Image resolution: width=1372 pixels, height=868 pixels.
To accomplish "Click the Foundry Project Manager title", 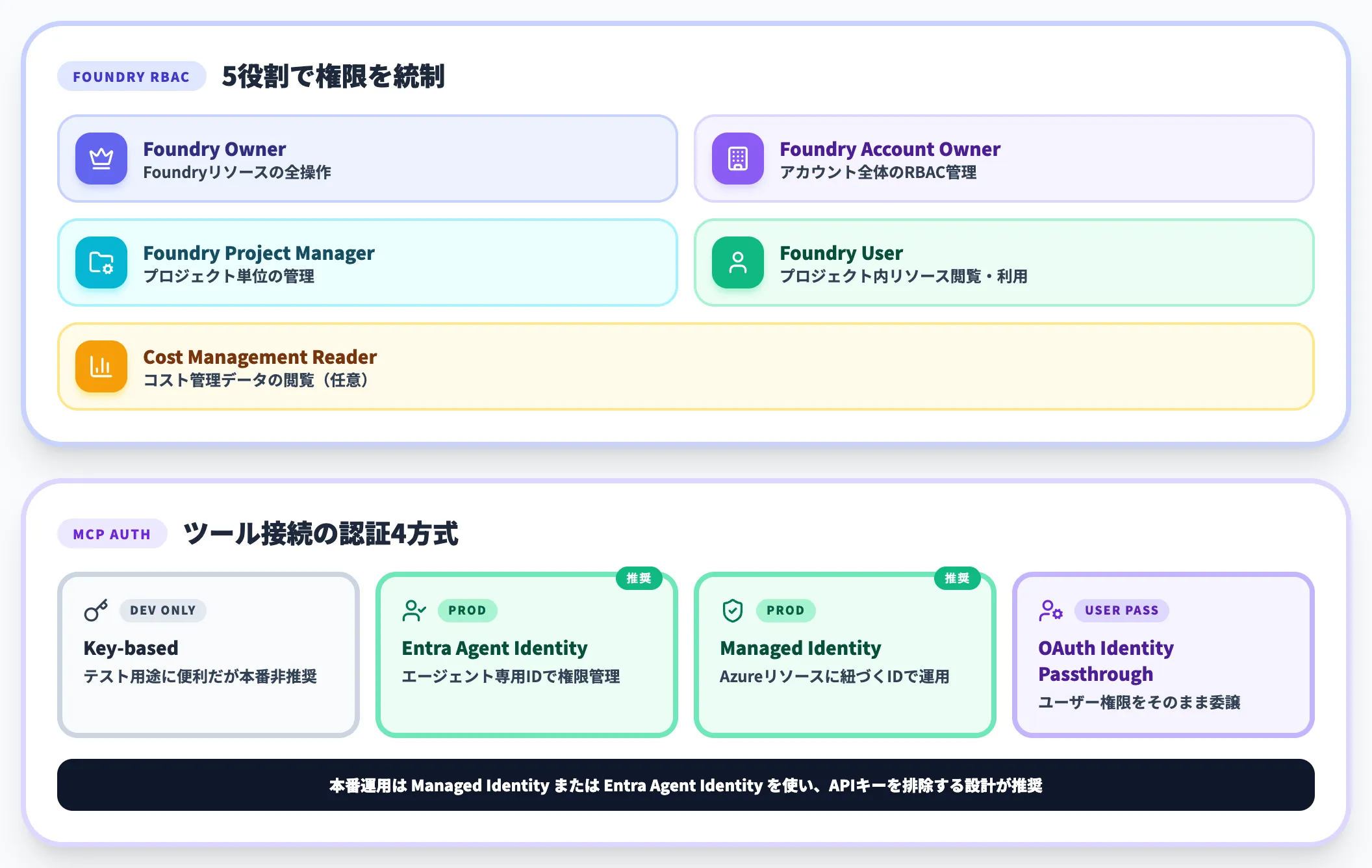I will click(259, 253).
